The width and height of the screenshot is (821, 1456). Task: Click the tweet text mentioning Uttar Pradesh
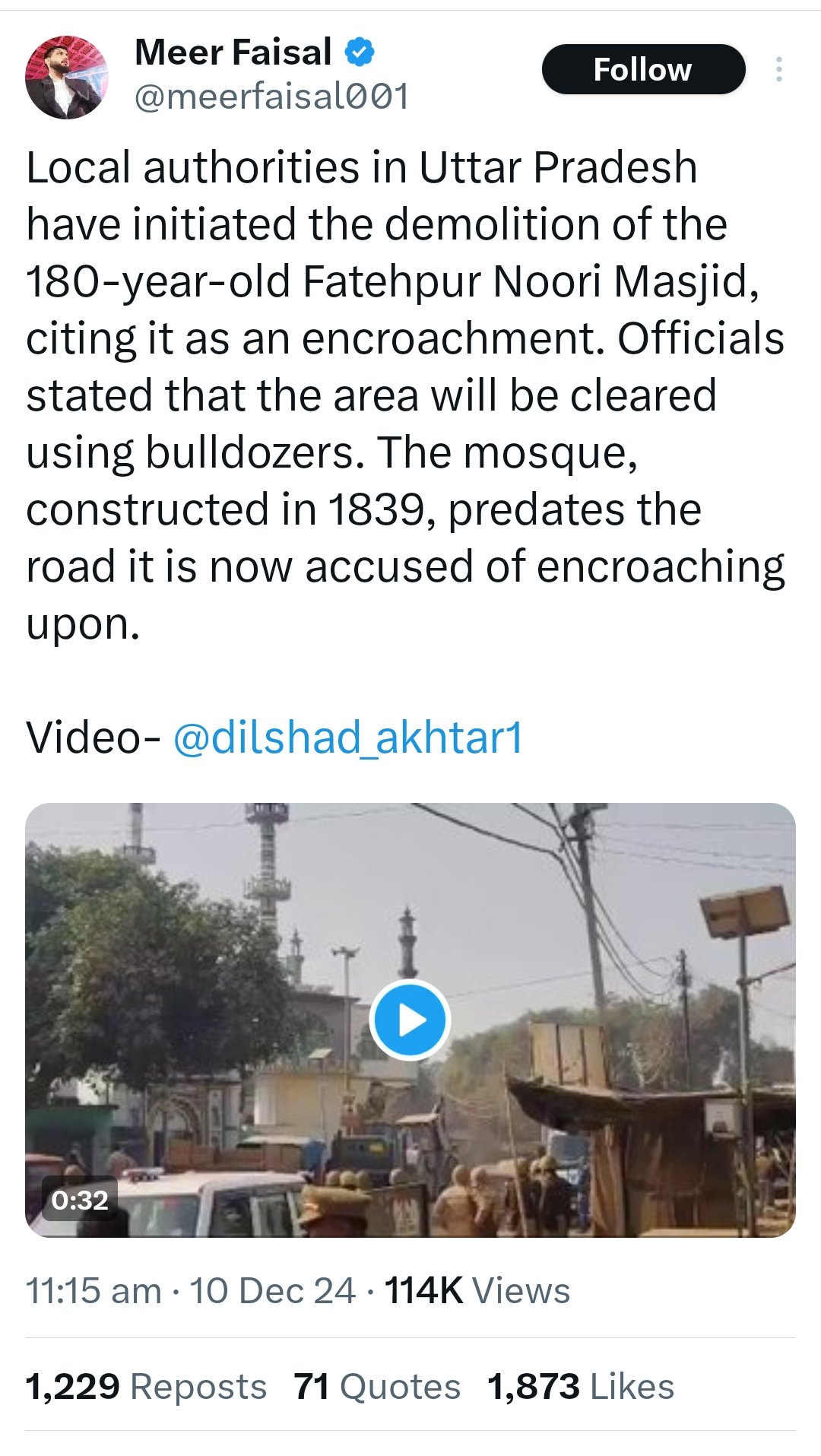(362, 167)
